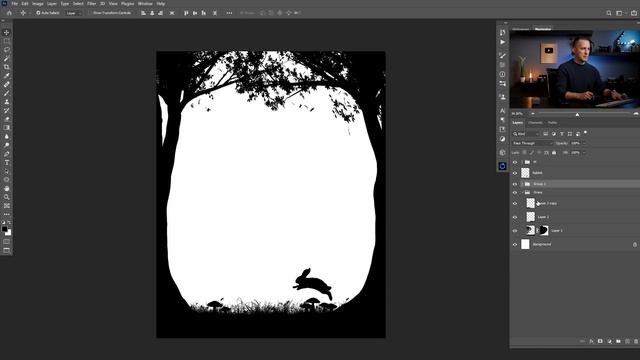Open the Edit Toolbar three-dots menu

[7, 214]
